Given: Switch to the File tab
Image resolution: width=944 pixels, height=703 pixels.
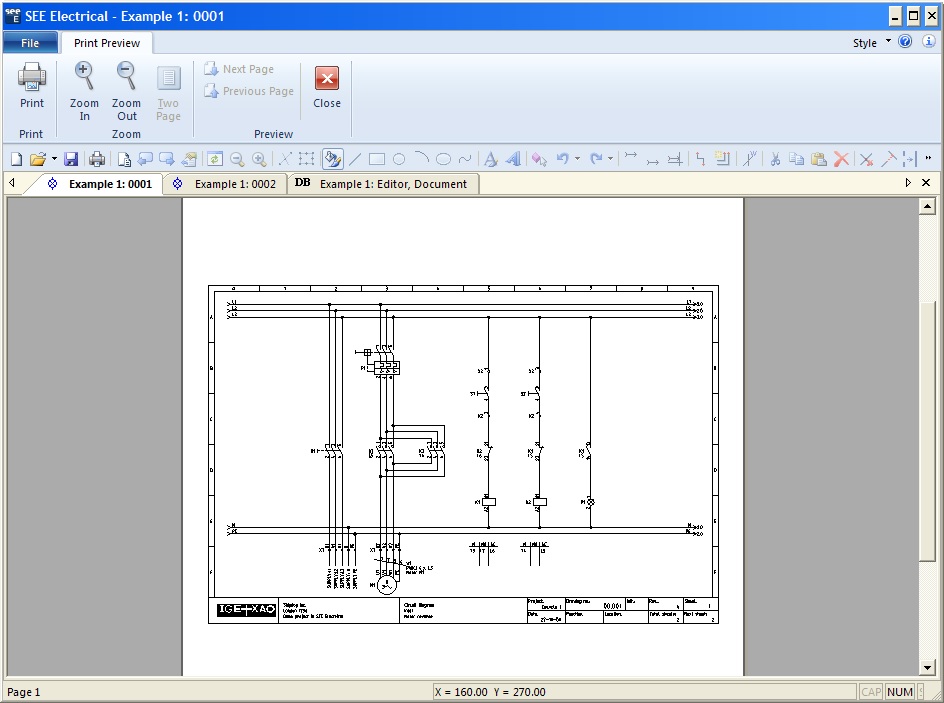Looking at the screenshot, I should tap(31, 42).
